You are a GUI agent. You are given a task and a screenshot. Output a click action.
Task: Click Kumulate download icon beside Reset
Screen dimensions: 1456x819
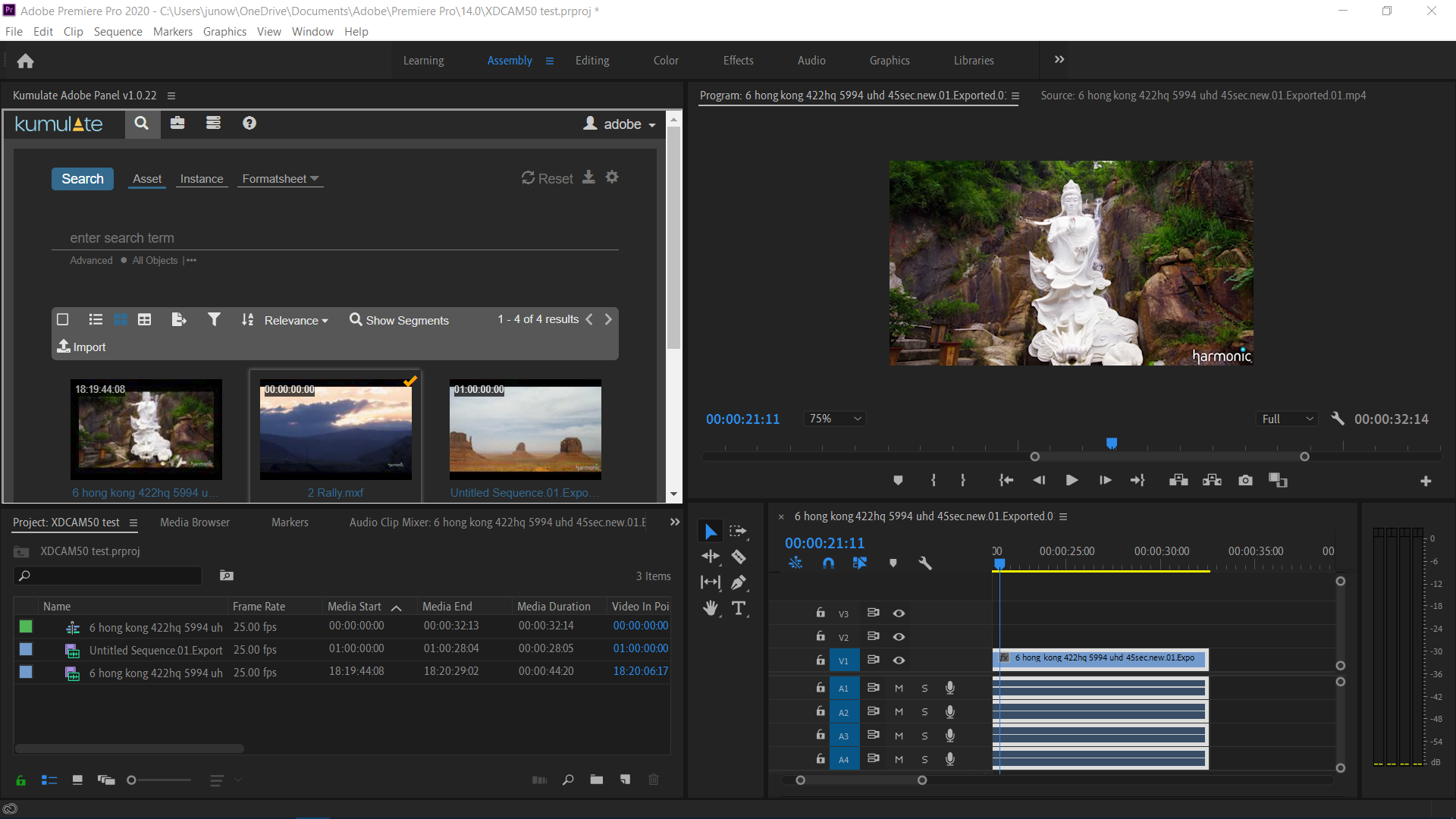588,177
